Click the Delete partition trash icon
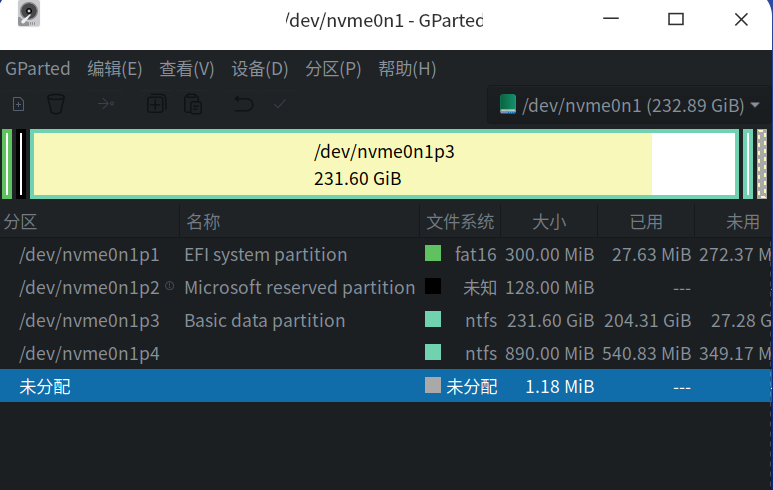 coord(56,103)
